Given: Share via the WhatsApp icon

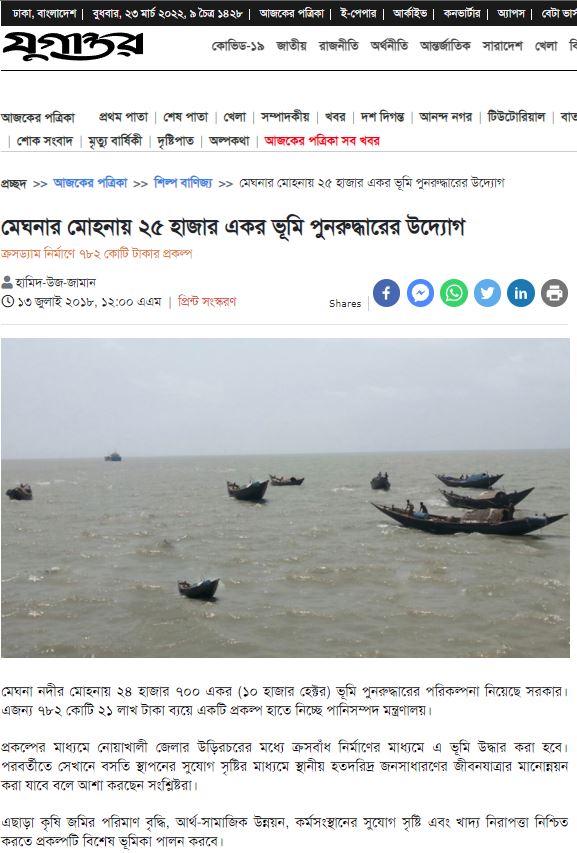Looking at the screenshot, I should (454, 293).
